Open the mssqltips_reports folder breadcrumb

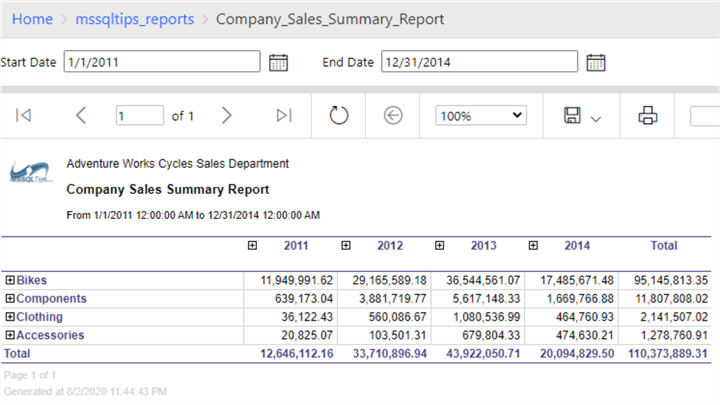point(135,19)
